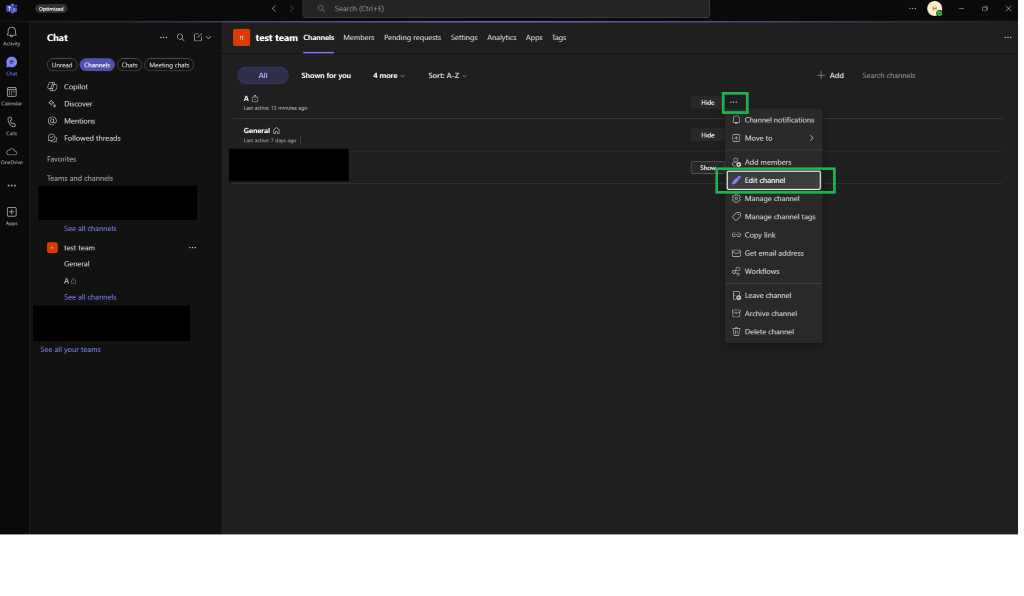Switch to the Settings tab
The height and width of the screenshot is (596, 1024).
pos(464,37)
